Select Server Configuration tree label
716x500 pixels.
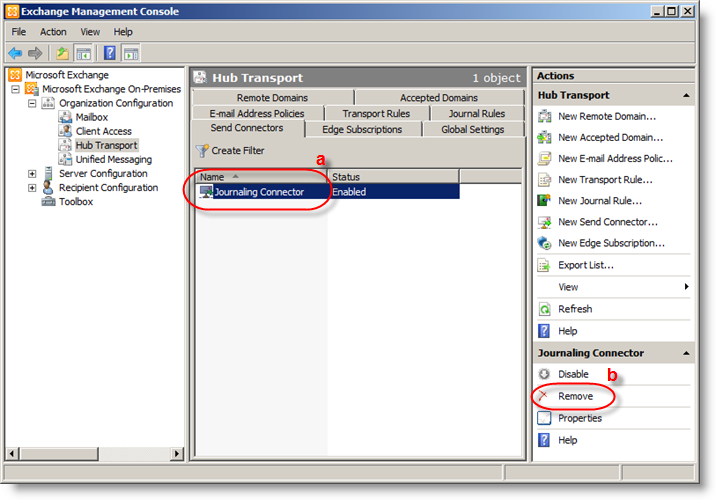pyautogui.click(x=103, y=174)
